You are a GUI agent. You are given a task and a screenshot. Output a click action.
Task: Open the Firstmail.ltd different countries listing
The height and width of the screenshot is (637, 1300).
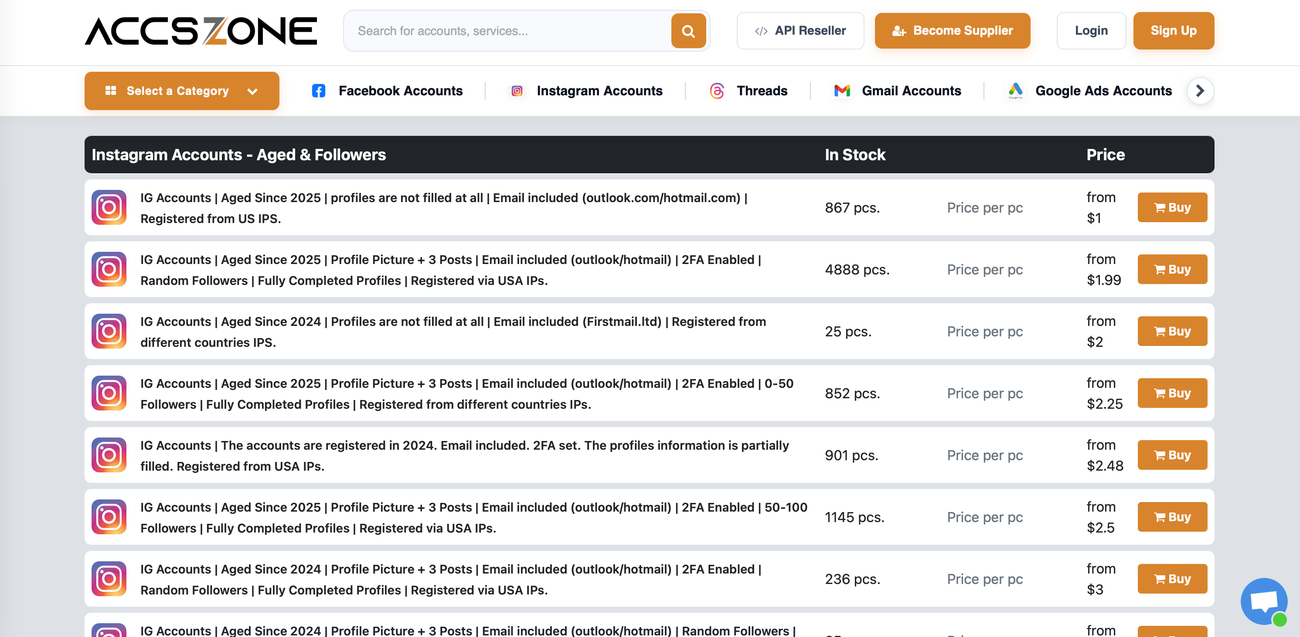click(x=453, y=332)
